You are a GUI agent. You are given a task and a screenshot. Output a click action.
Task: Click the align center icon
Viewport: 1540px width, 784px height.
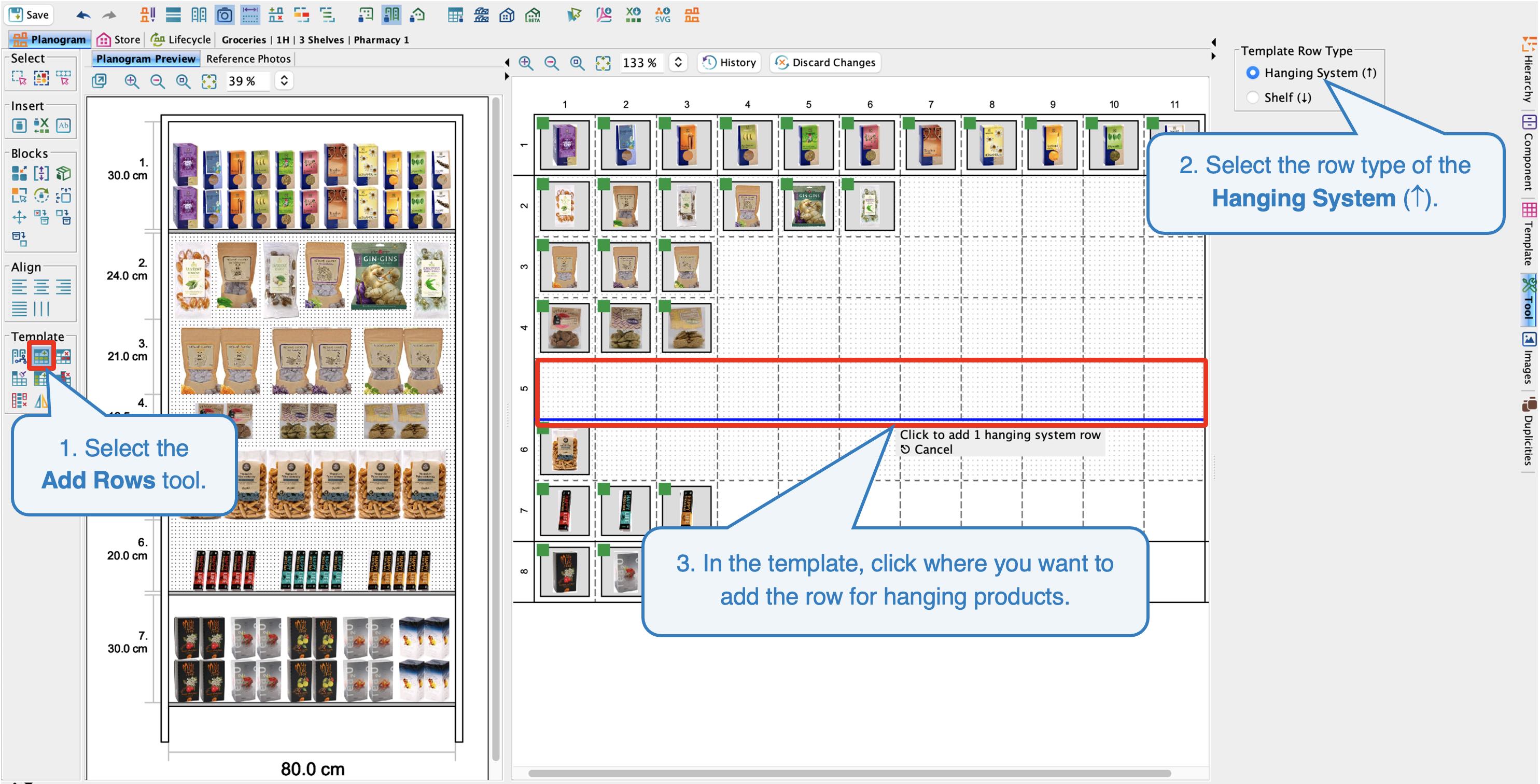click(41, 287)
